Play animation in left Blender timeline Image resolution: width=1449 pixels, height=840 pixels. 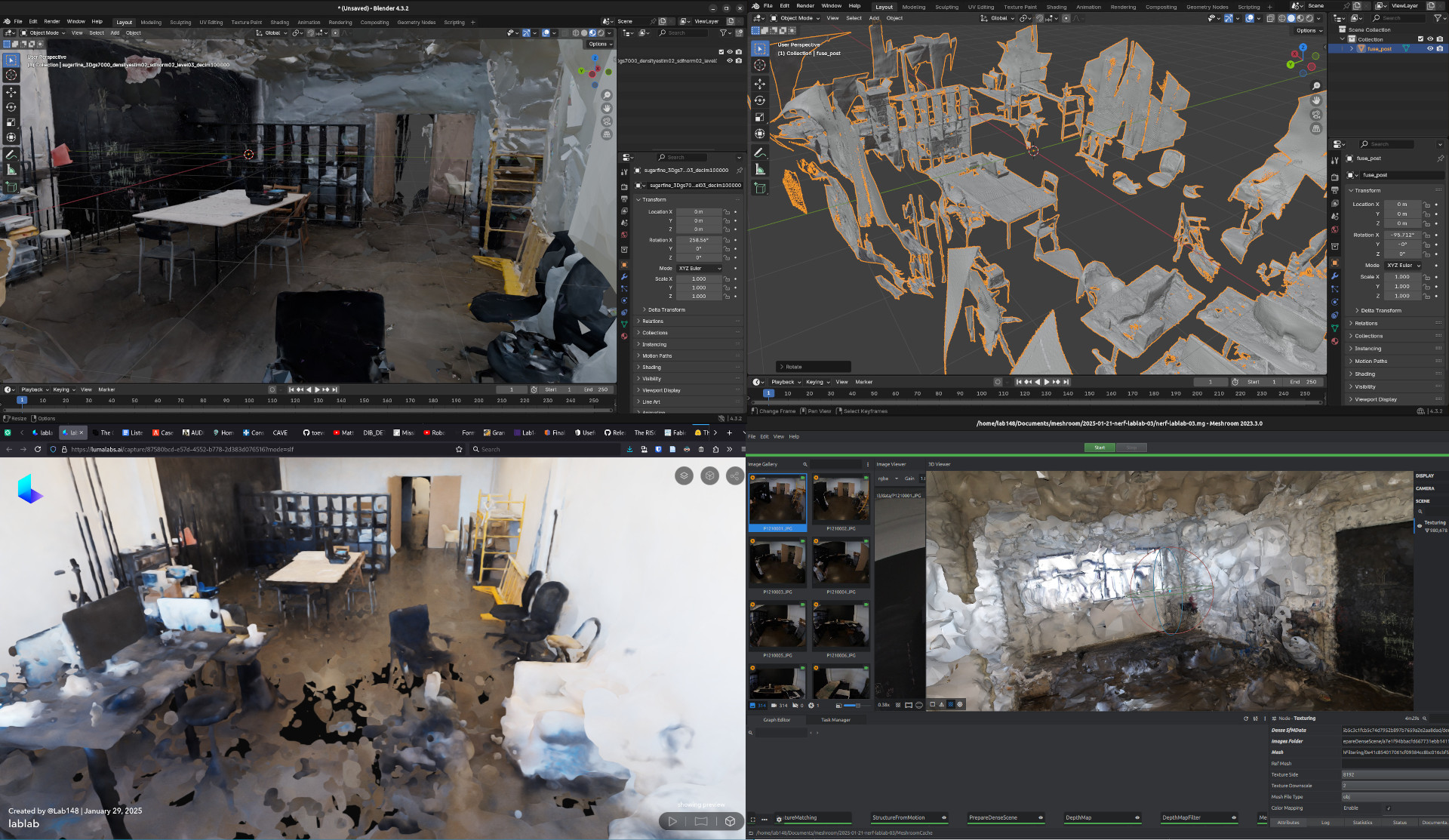click(x=317, y=389)
